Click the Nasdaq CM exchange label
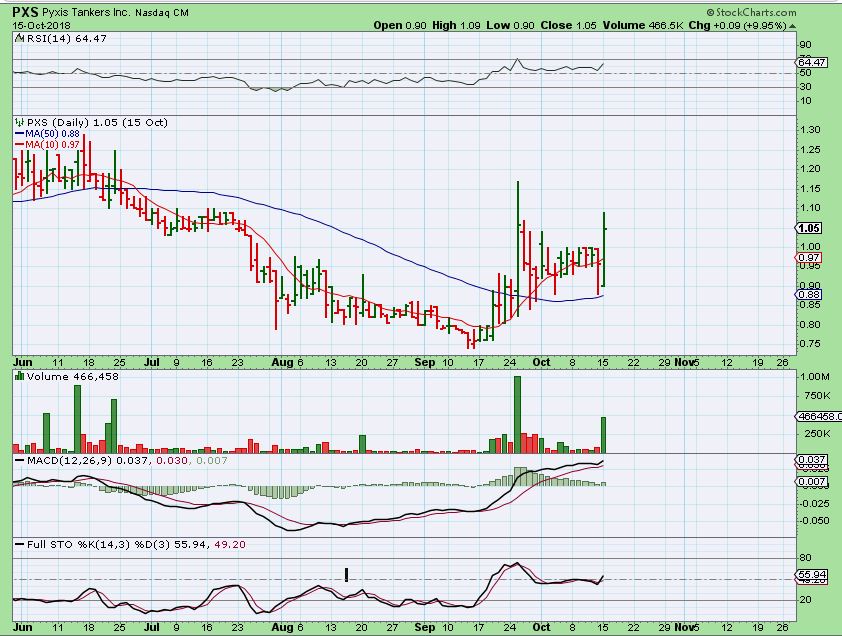Screen dimensions: 842x636 tap(162, 12)
